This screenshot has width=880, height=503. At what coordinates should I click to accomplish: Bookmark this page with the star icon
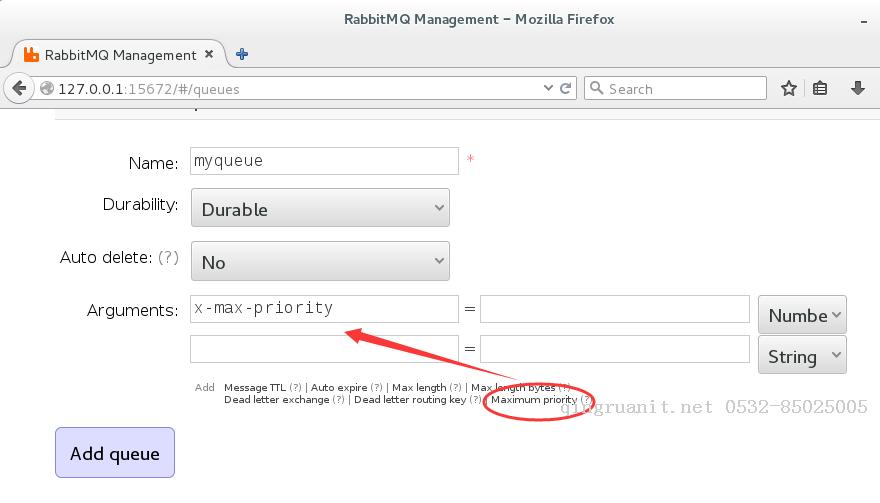click(x=788, y=88)
